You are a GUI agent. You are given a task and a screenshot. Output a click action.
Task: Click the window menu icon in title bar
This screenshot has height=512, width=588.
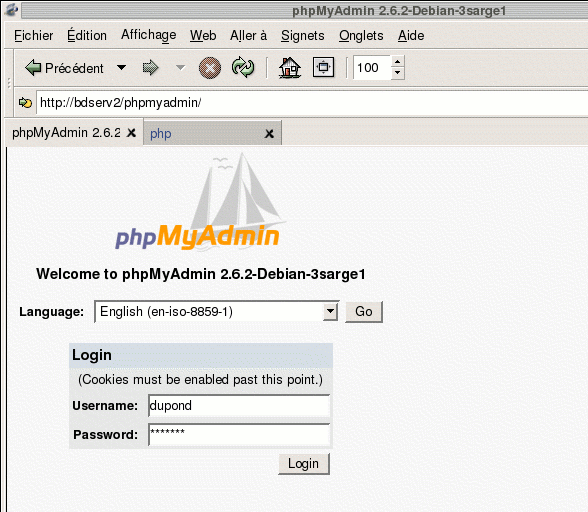11,10
